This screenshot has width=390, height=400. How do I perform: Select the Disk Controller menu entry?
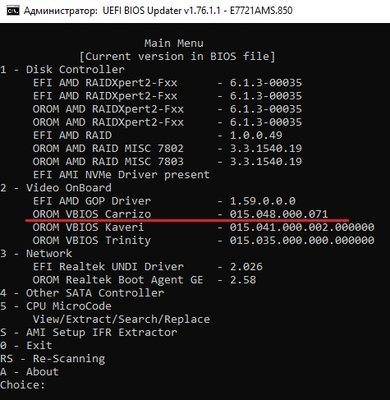point(62,70)
